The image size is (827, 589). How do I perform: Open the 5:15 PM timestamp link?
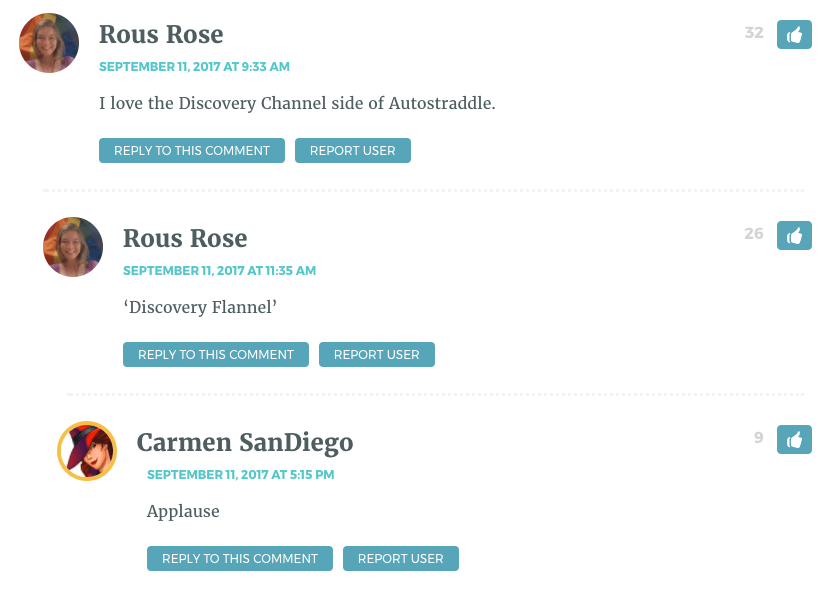tap(241, 475)
